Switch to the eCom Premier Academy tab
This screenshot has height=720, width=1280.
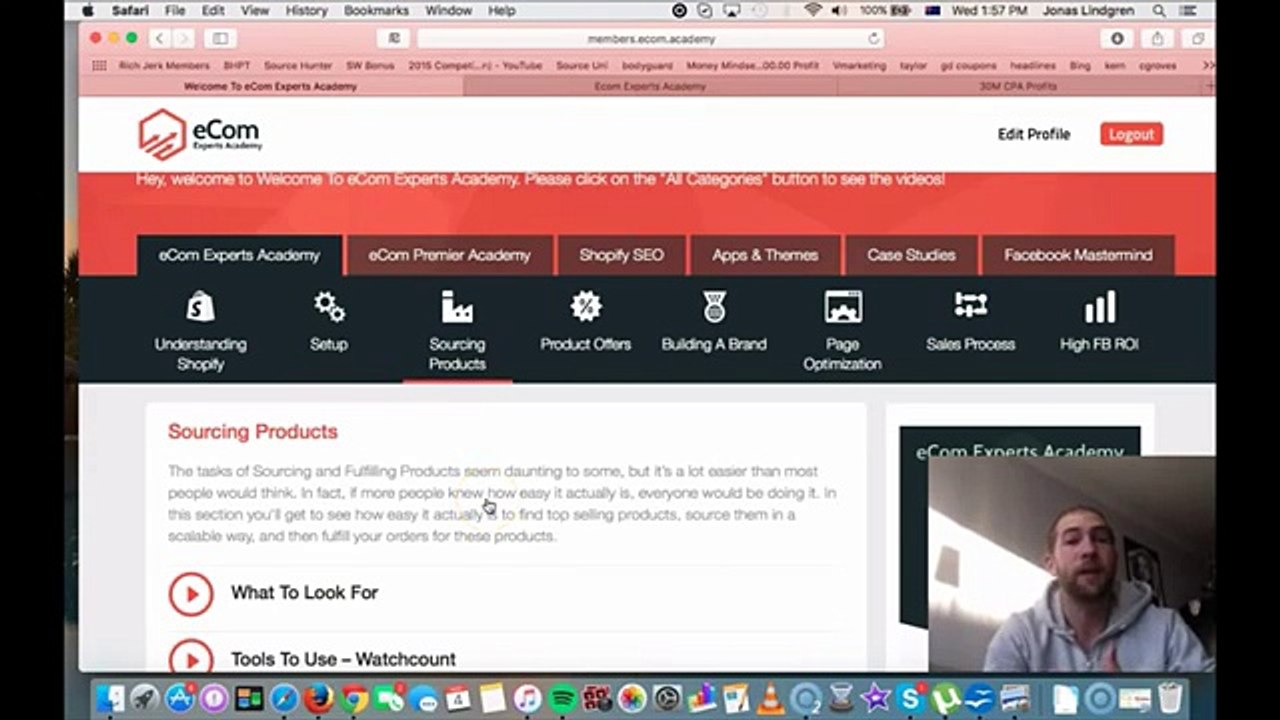tap(449, 255)
